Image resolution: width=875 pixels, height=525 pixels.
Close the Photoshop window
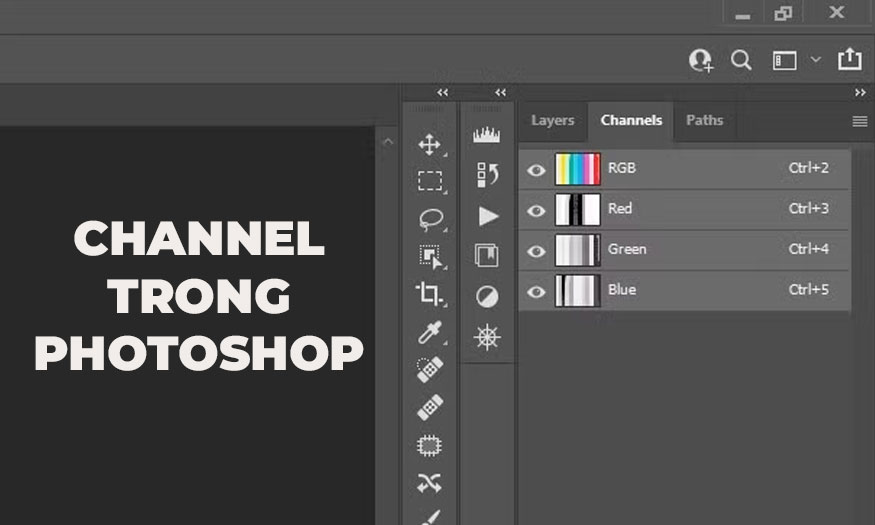[836, 12]
